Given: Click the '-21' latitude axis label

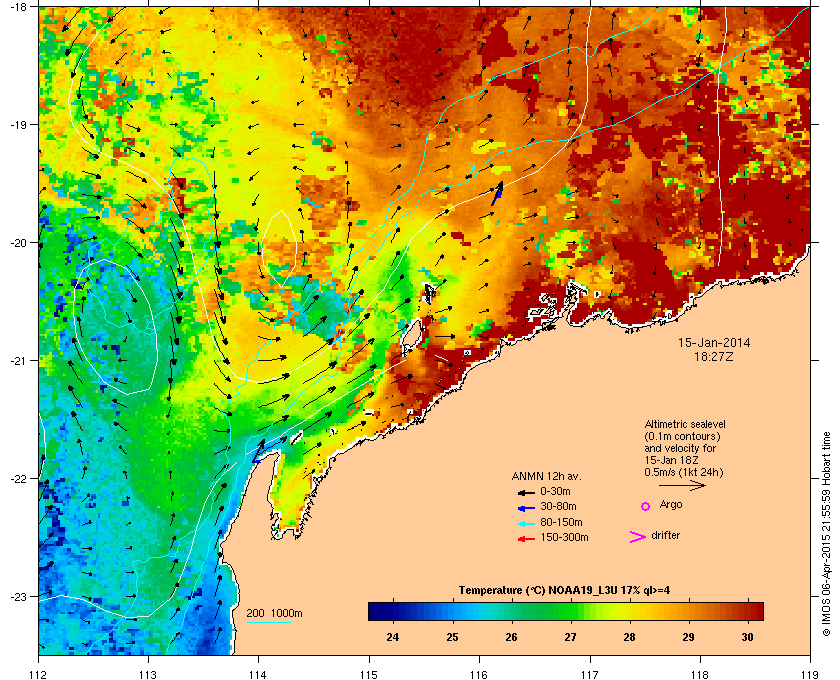Looking at the screenshot, I should tap(18, 361).
